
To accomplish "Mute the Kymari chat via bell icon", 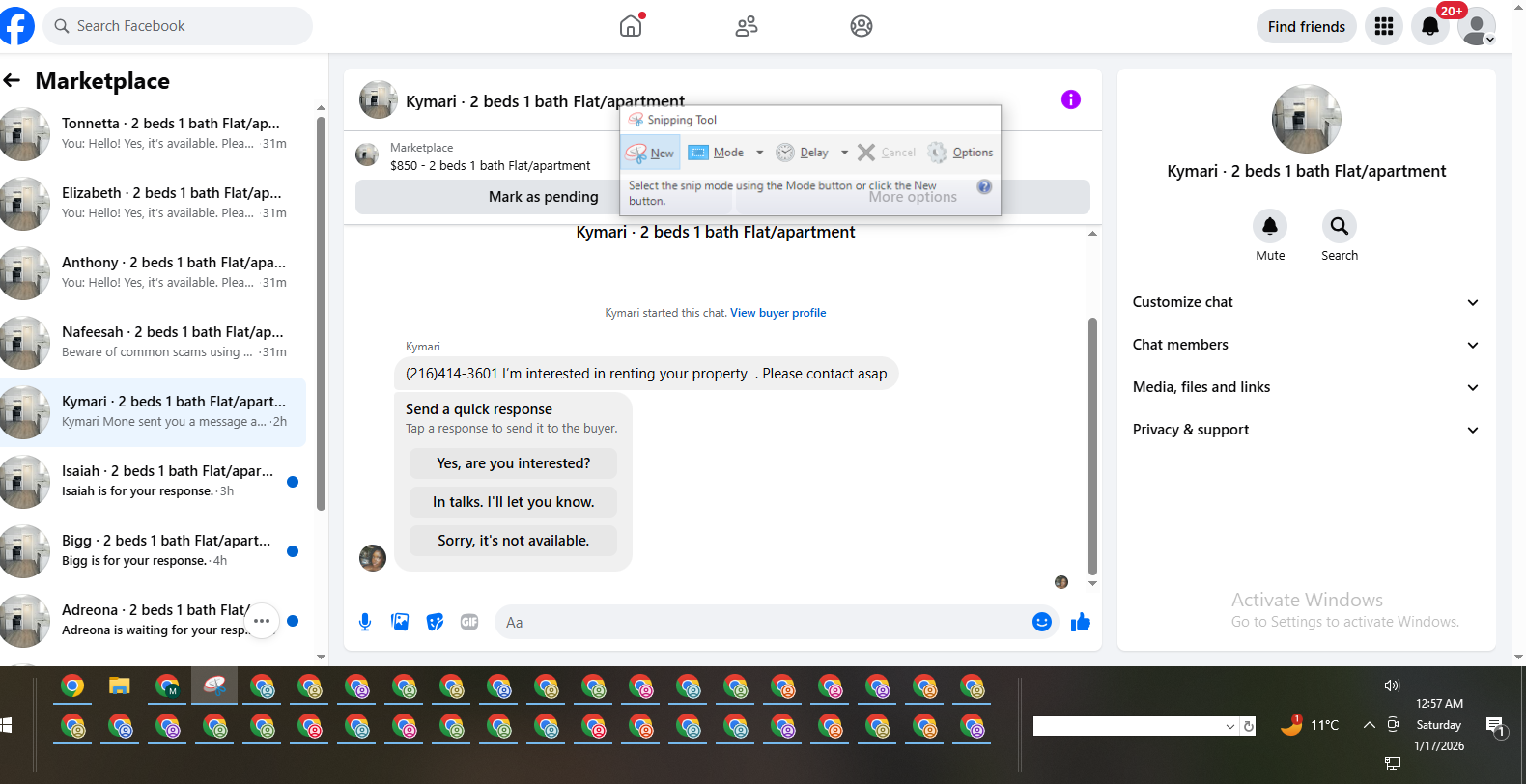I will pos(1270,226).
